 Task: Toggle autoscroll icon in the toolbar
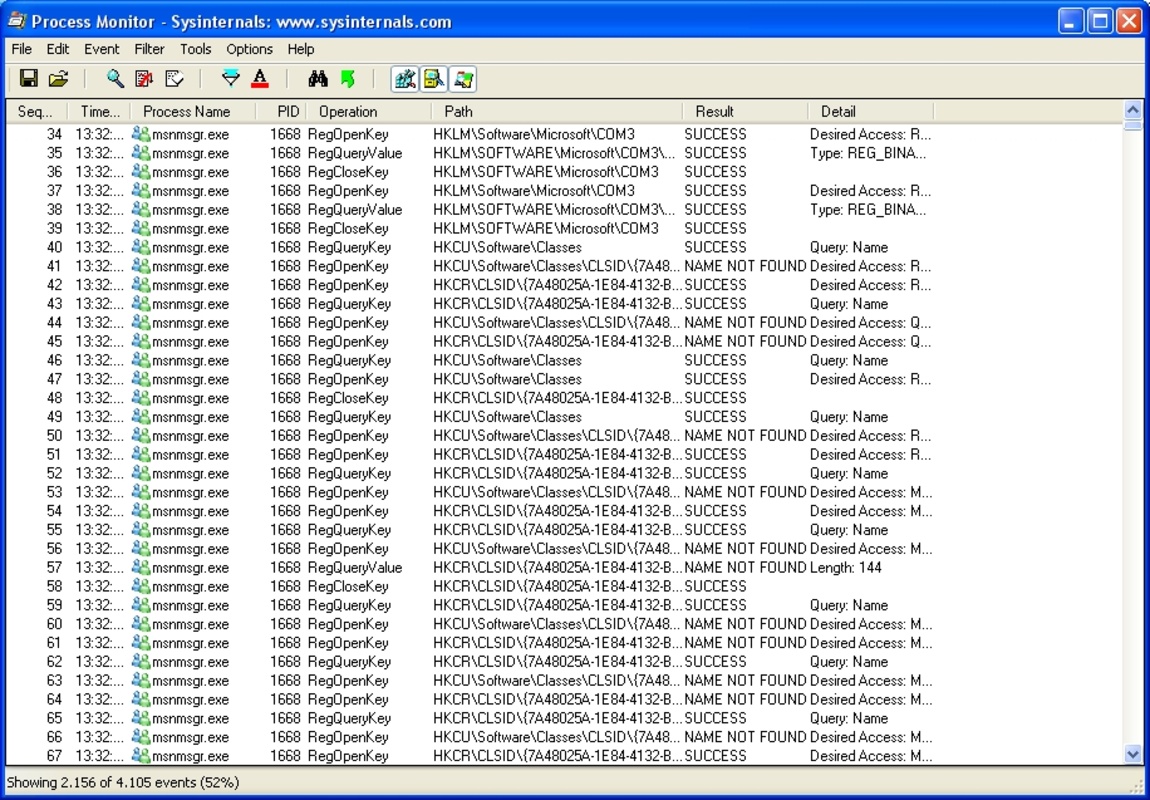point(145,79)
